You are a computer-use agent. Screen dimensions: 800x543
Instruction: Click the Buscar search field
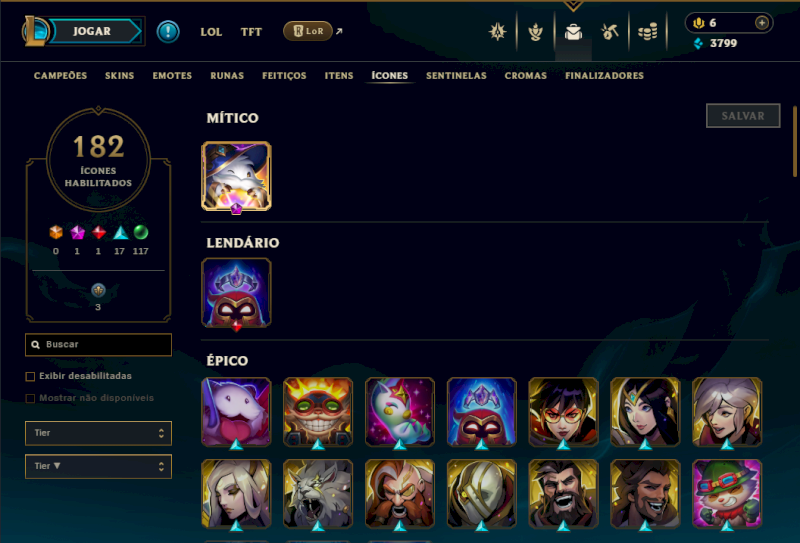pyautogui.click(x=98, y=344)
